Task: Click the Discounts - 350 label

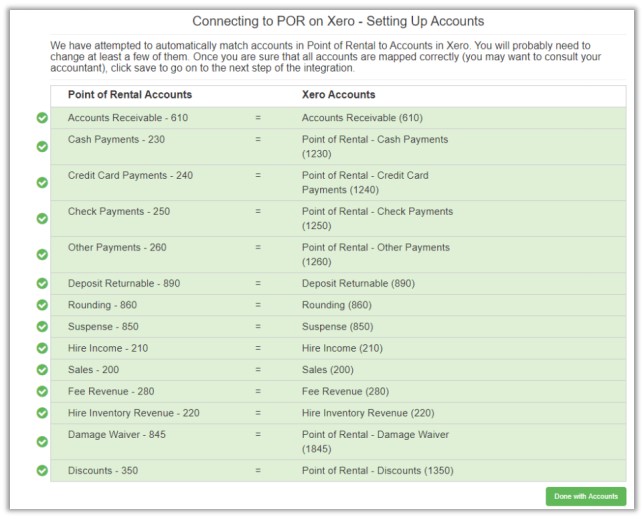Action: (103, 471)
